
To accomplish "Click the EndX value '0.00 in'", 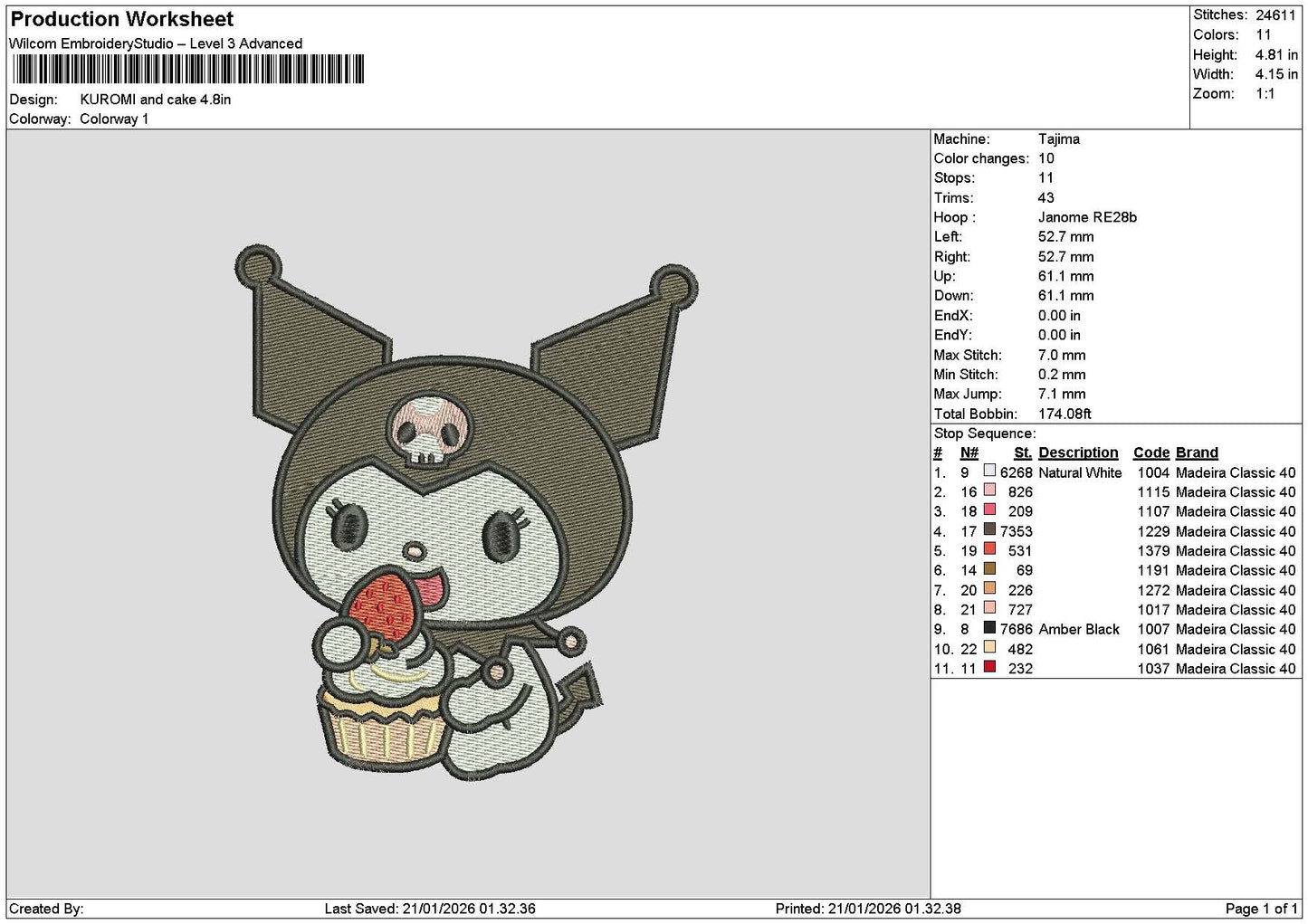I will tap(1059, 316).
